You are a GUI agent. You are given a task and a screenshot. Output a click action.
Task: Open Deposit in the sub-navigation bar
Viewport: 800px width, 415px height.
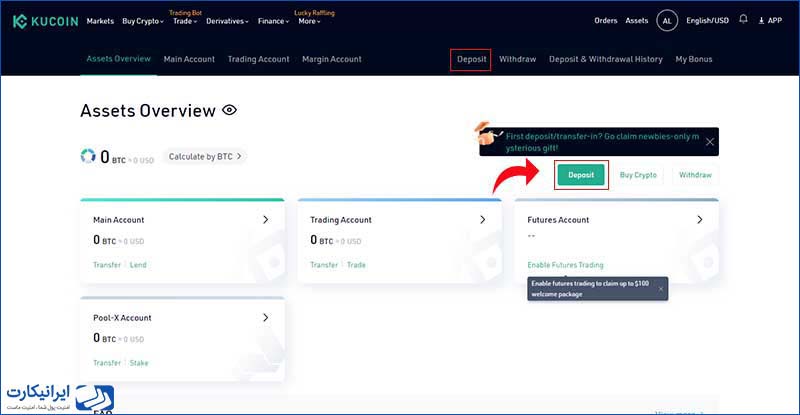click(x=471, y=59)
